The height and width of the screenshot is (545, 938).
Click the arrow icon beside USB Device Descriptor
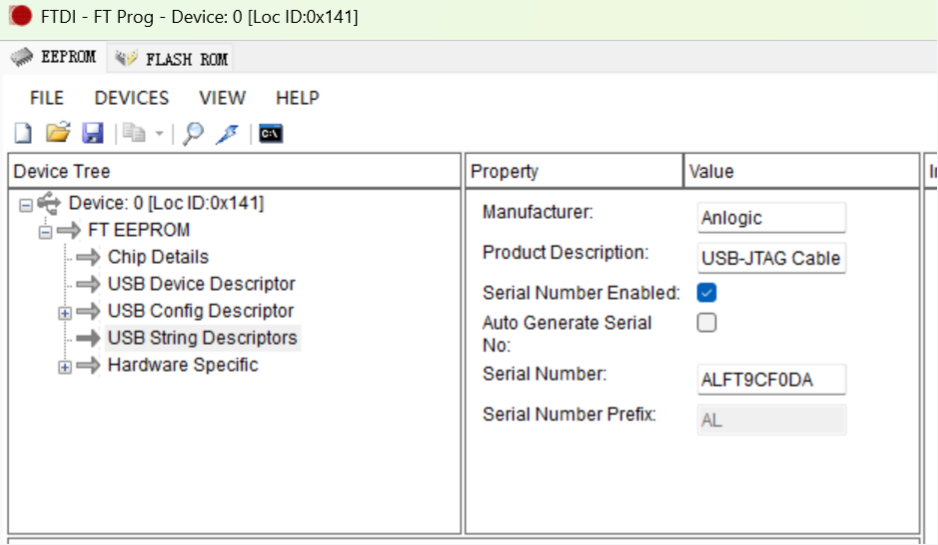89,284
